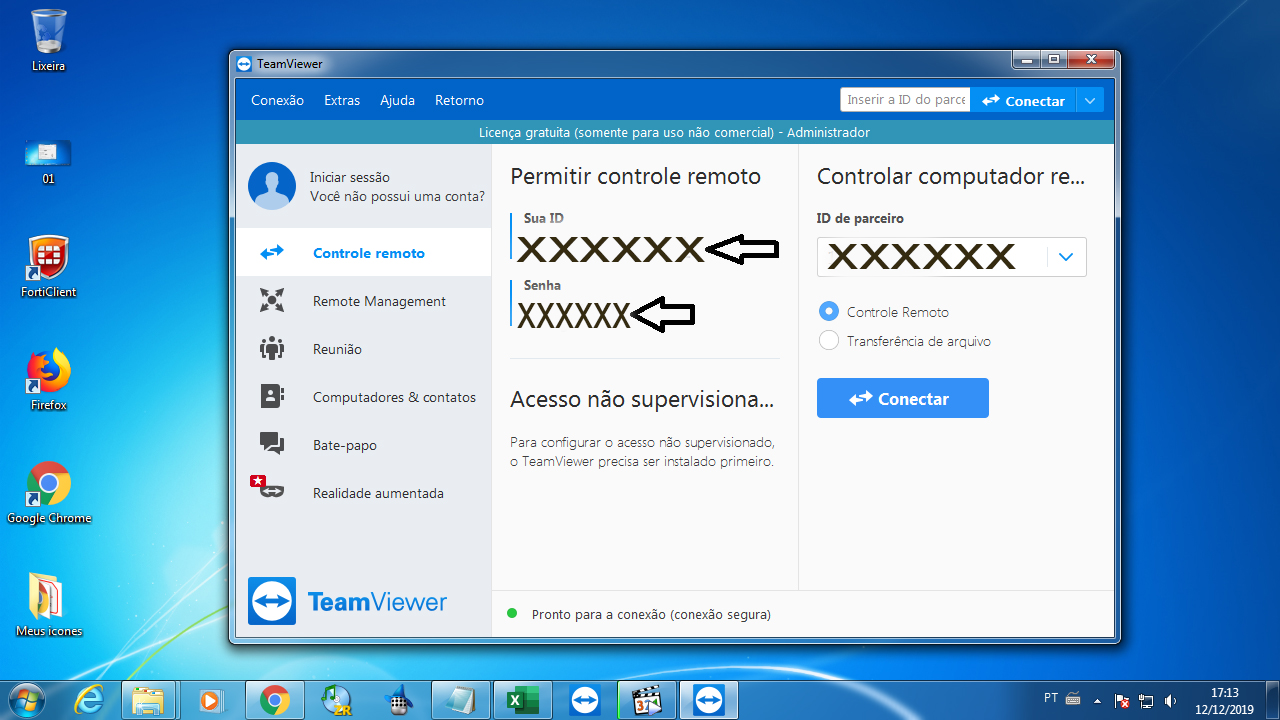Image resolution: width=1280 pixels, height=720 pixels.
Task: Open the Ajuda menu
Action: (397, 99)
